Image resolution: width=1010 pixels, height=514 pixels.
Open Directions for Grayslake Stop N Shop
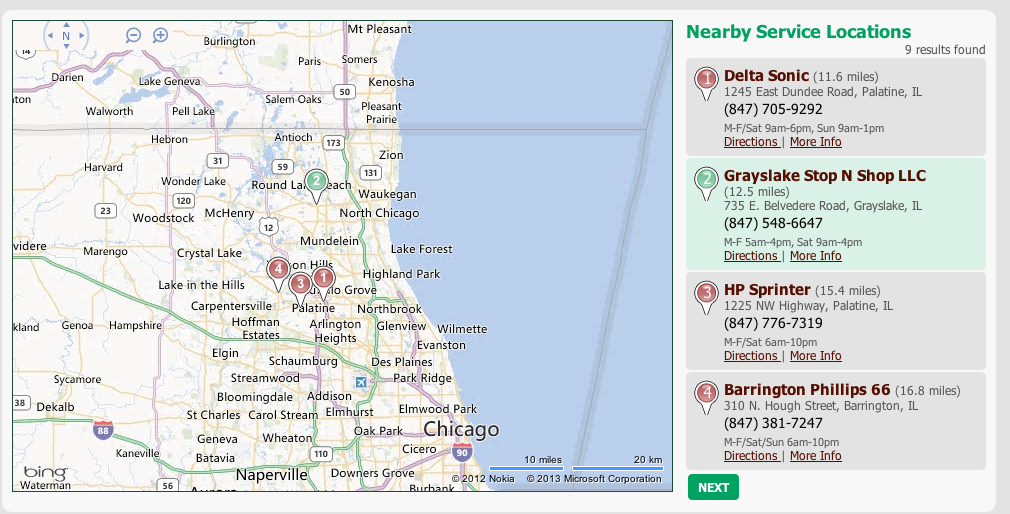coord(751,256)
